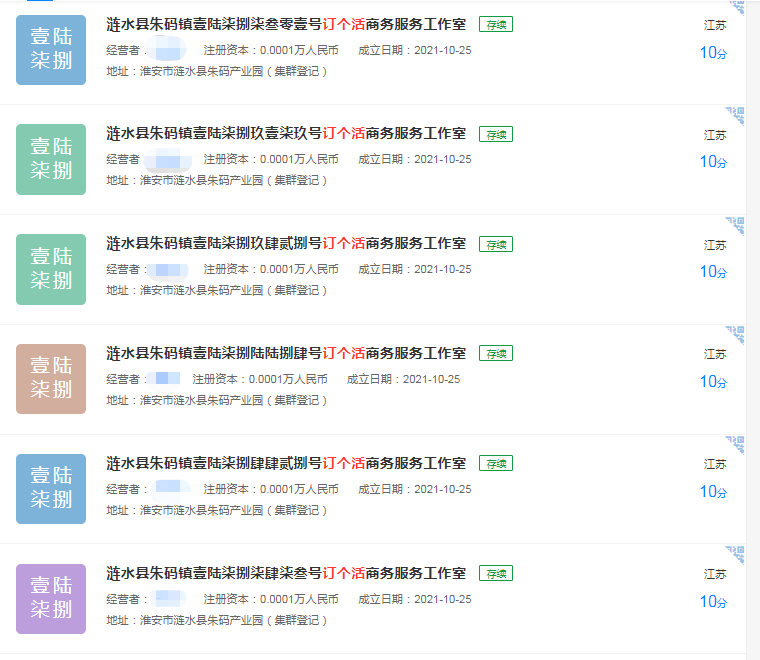Click 注册资本 0.0001万人民币 in 玖肆贰捌号 row
Image resolution: width=760 pixels, height=660 pixels.
point(271,269)
